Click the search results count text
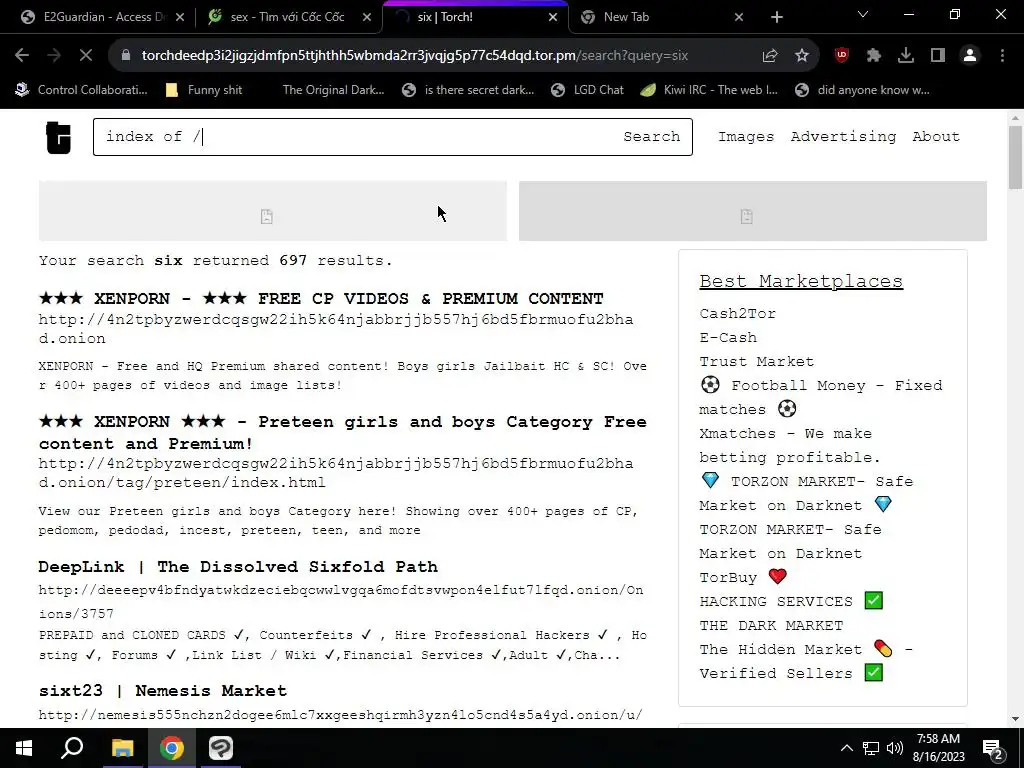 pyautogui.click(x=216, y=261)
